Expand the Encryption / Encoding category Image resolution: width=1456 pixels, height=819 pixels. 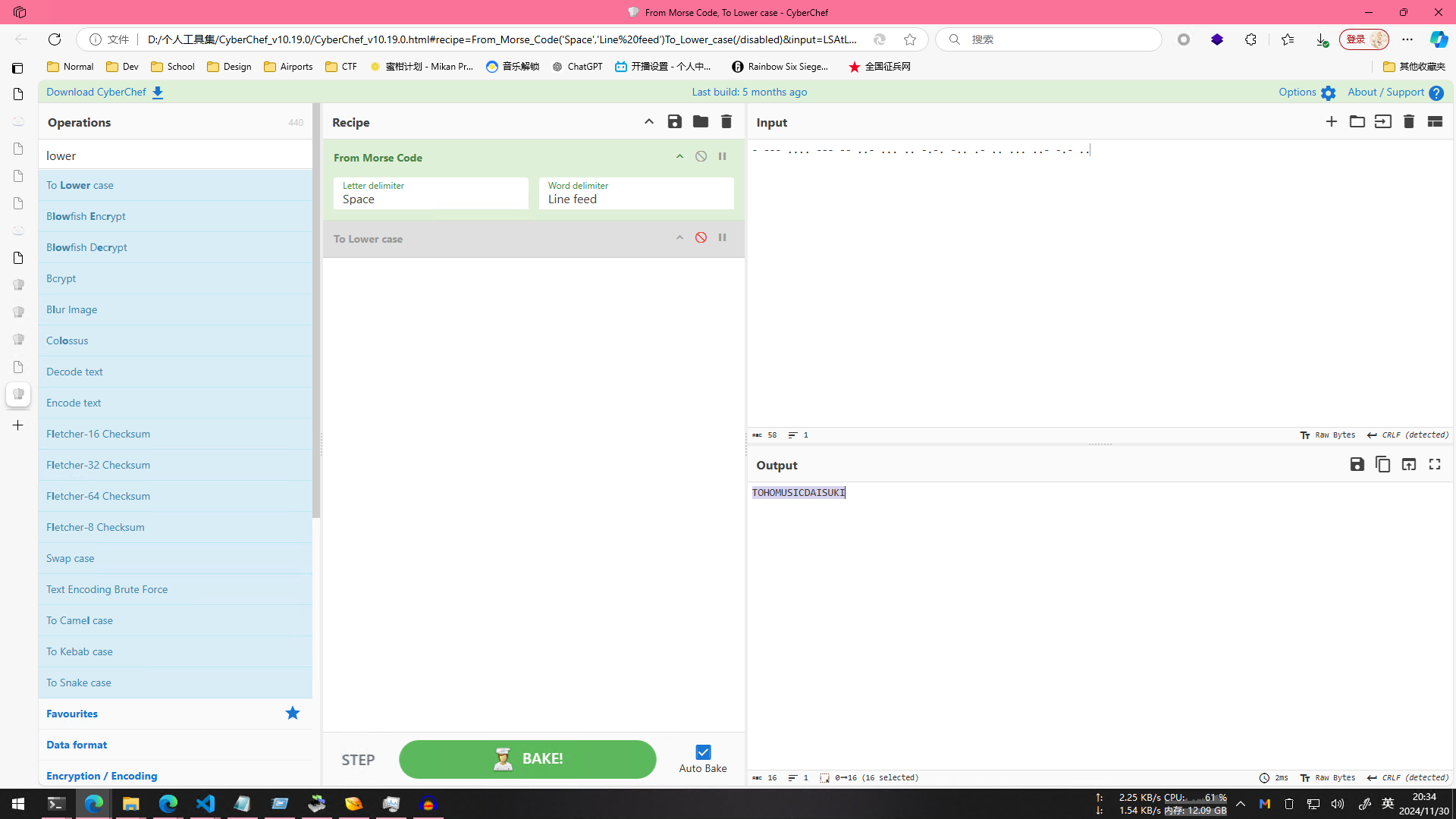tap(102, 776)
